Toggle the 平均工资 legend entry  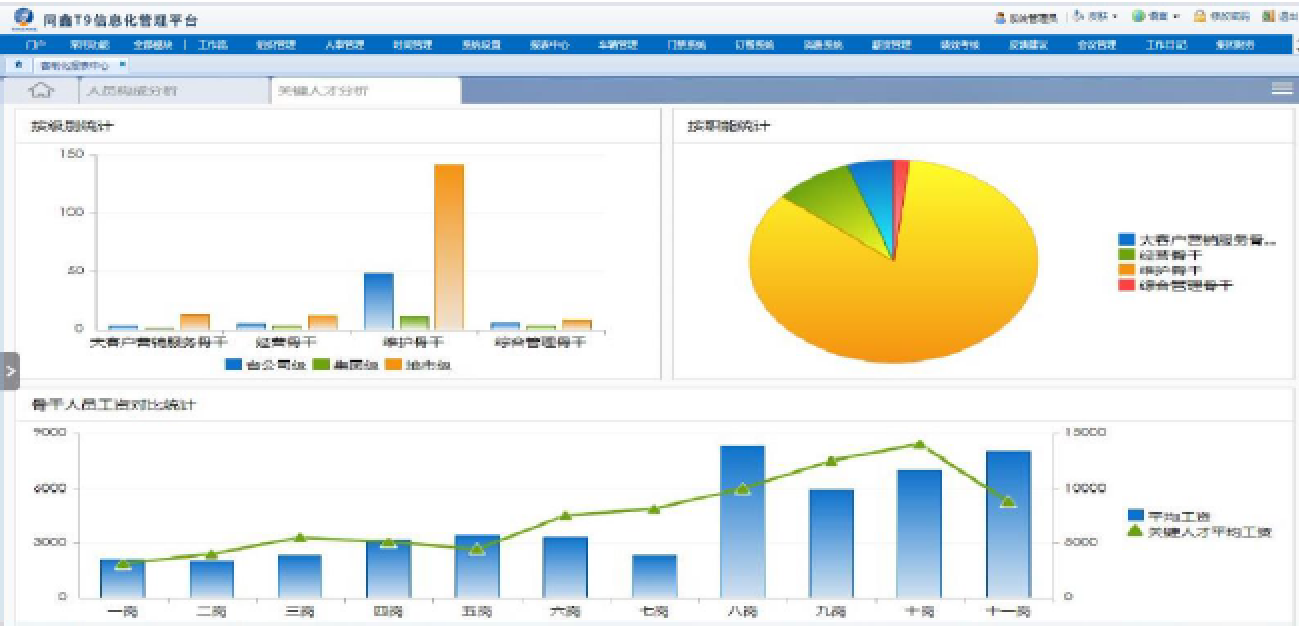pos(1135,515)
